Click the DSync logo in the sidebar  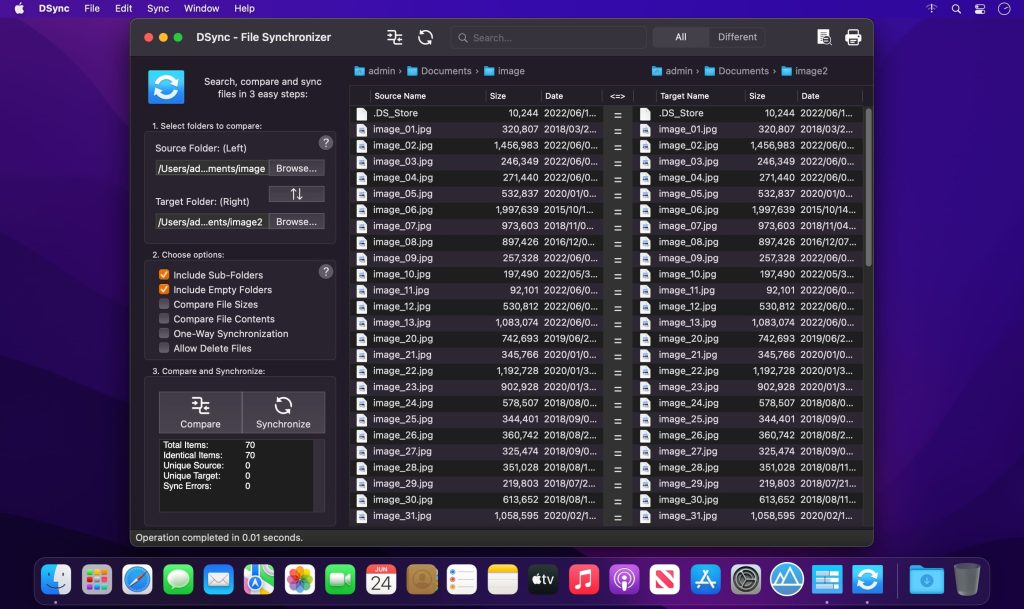[x=165, y=87]
